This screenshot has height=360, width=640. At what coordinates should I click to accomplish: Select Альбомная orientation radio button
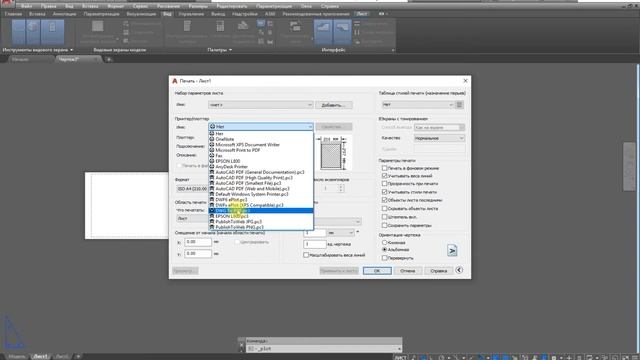tap(384, 249)
